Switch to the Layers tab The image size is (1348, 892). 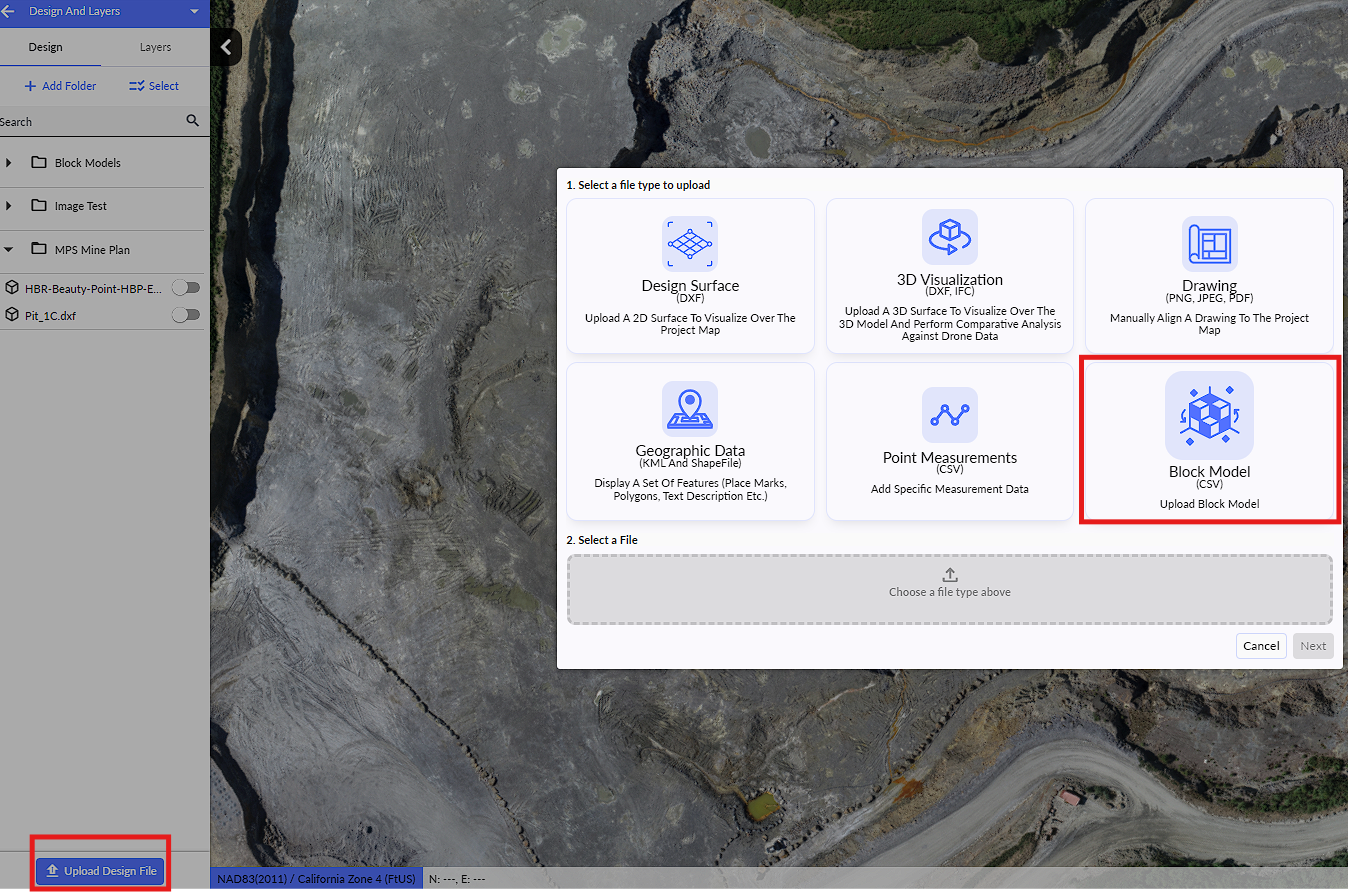click(155, 47)
